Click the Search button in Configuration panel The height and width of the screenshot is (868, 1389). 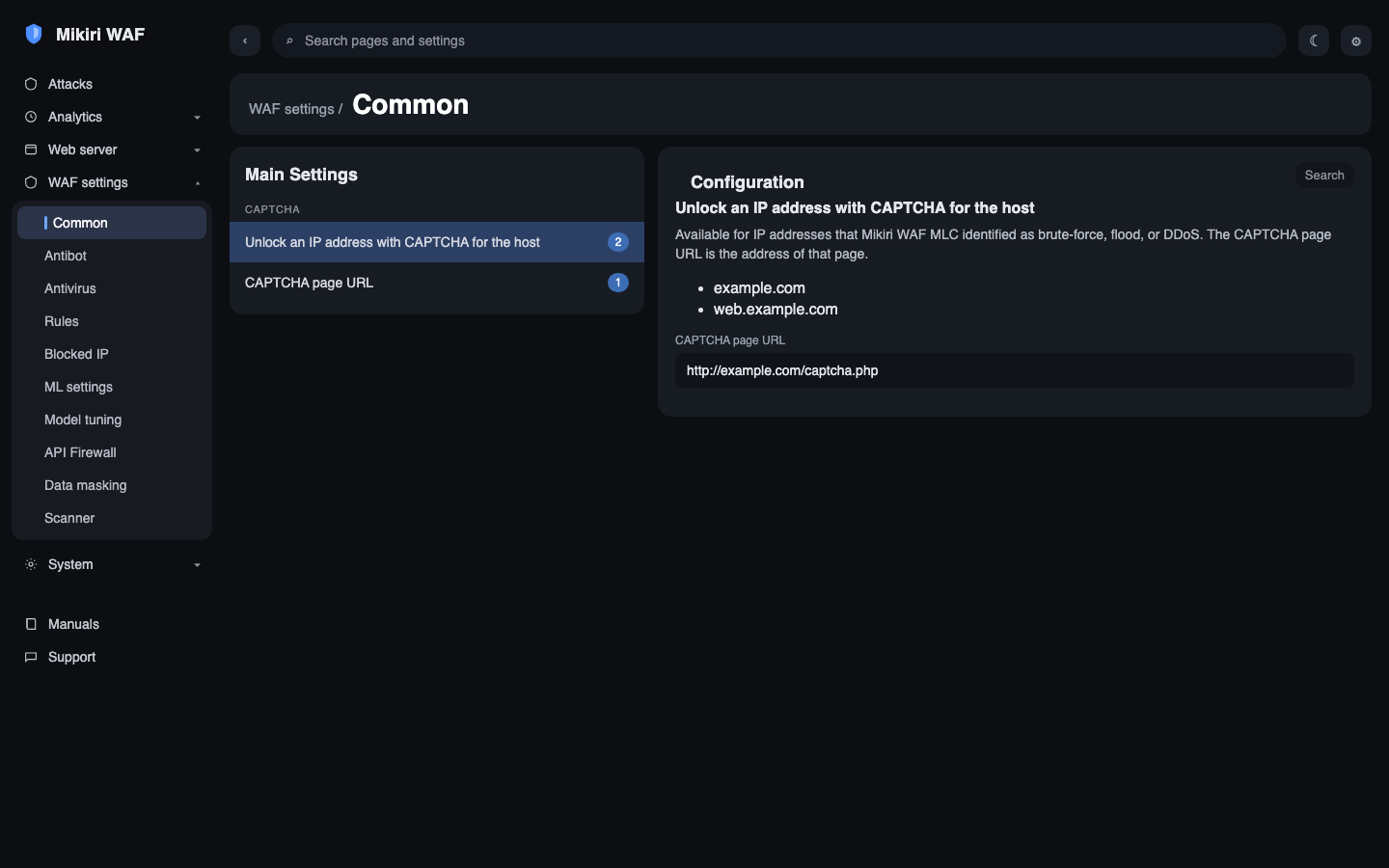point(1324,176)
